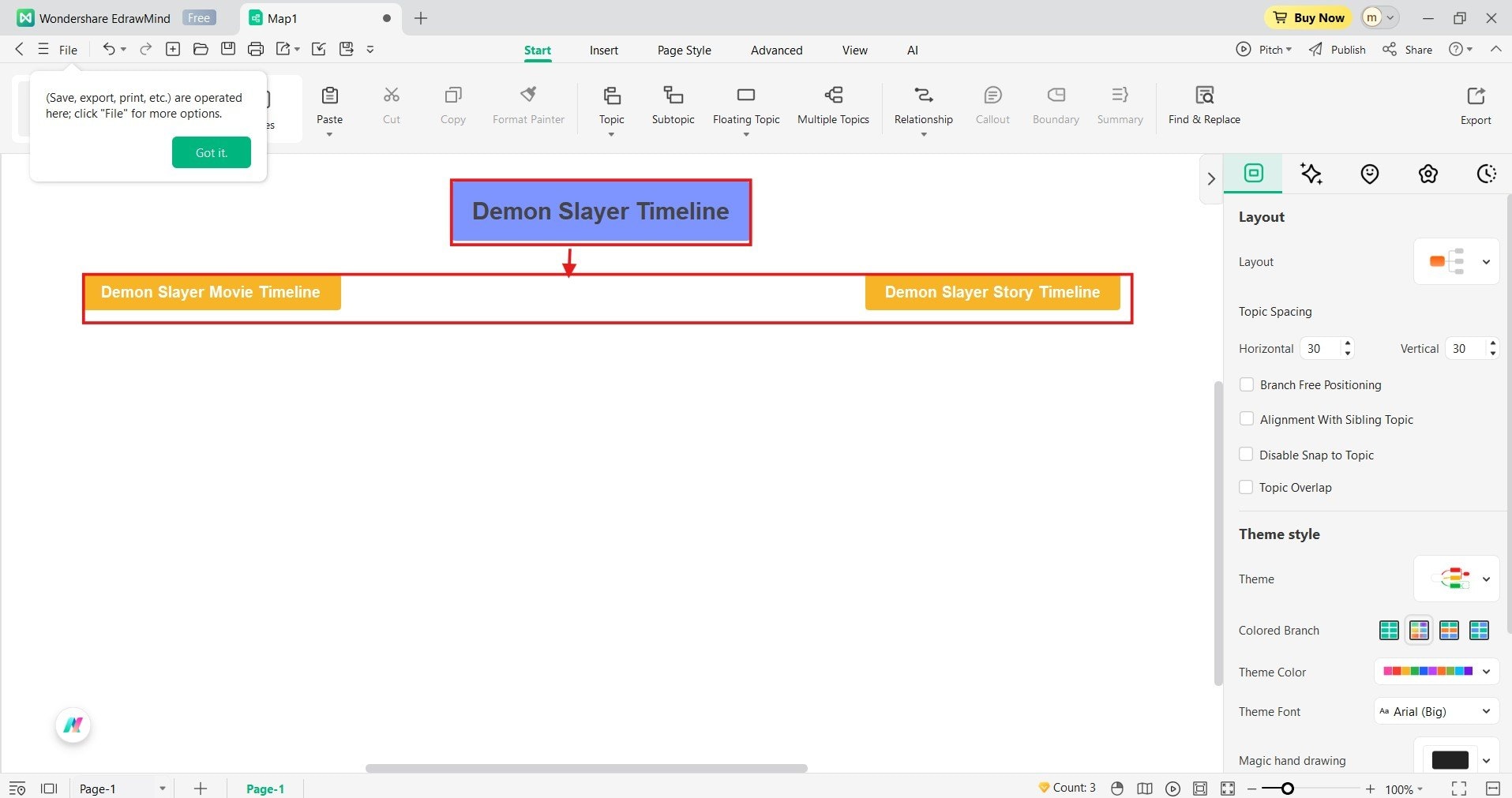The height and width of the screenshot is (798, 1512).
Task: Check Alignment With Sibling Topic
Action: pos(1247,419)
